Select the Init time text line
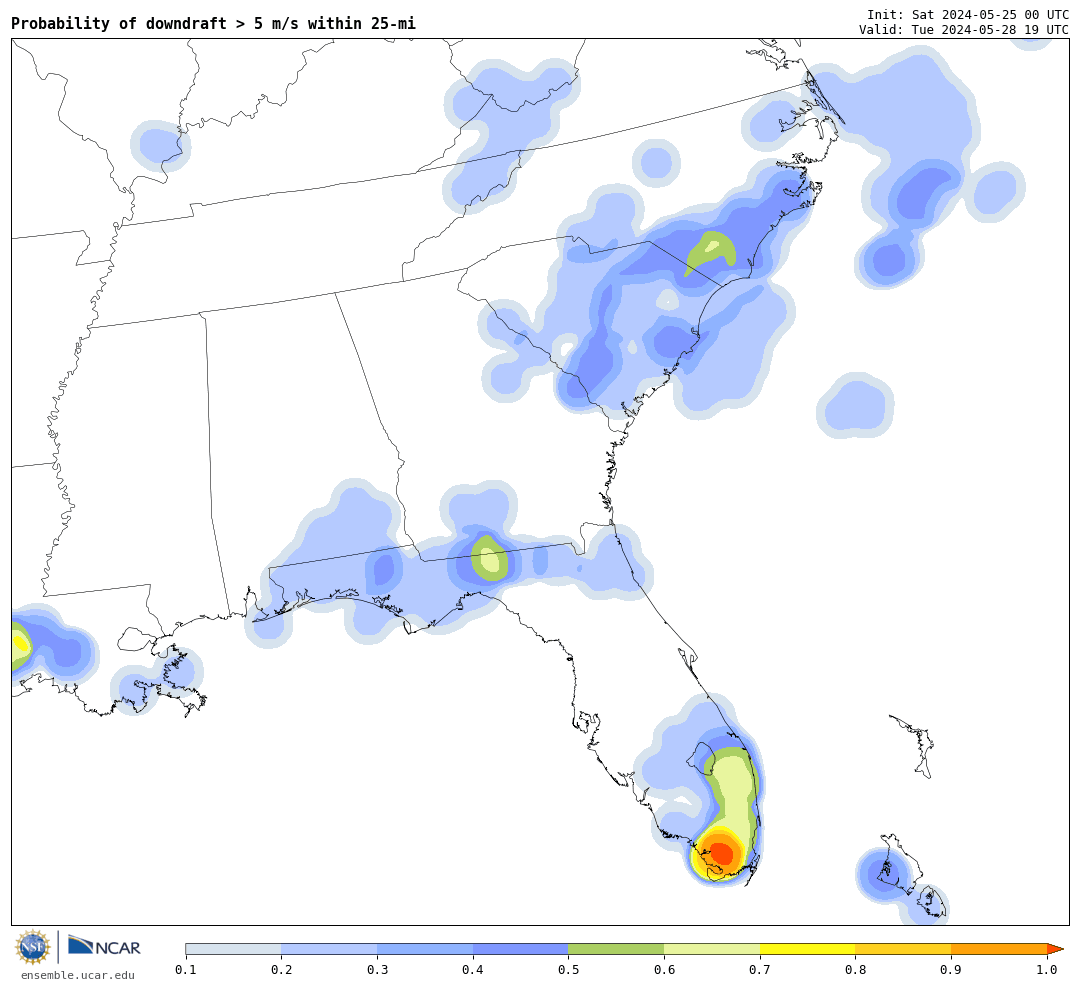 (x=968, y=14)
